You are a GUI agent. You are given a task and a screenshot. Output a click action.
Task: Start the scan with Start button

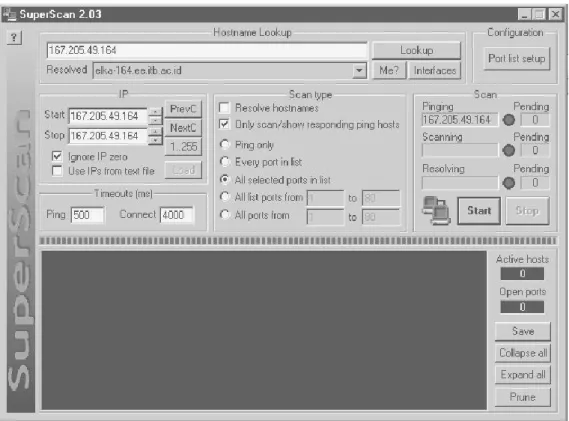click(479, 210)
